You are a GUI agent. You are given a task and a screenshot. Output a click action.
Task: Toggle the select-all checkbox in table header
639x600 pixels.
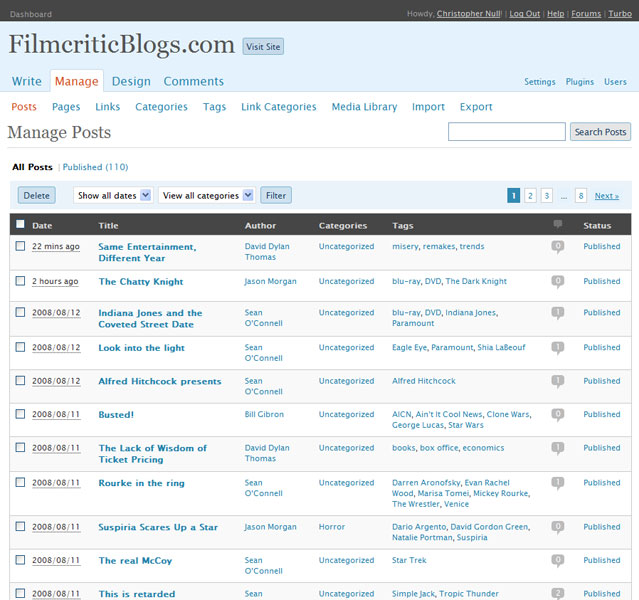20,225
